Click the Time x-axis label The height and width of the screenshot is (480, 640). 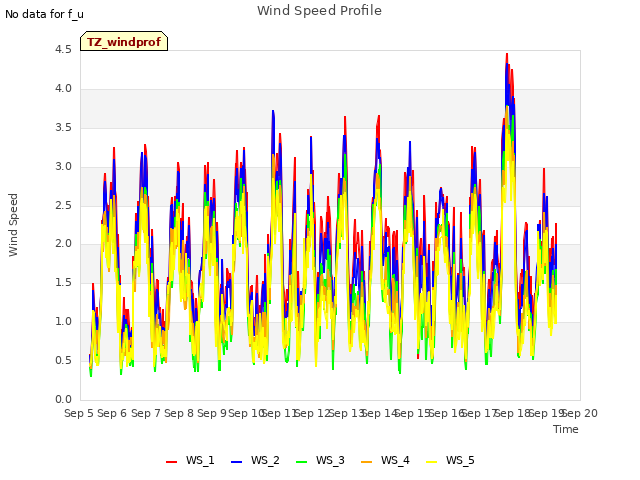click(566, 429)
